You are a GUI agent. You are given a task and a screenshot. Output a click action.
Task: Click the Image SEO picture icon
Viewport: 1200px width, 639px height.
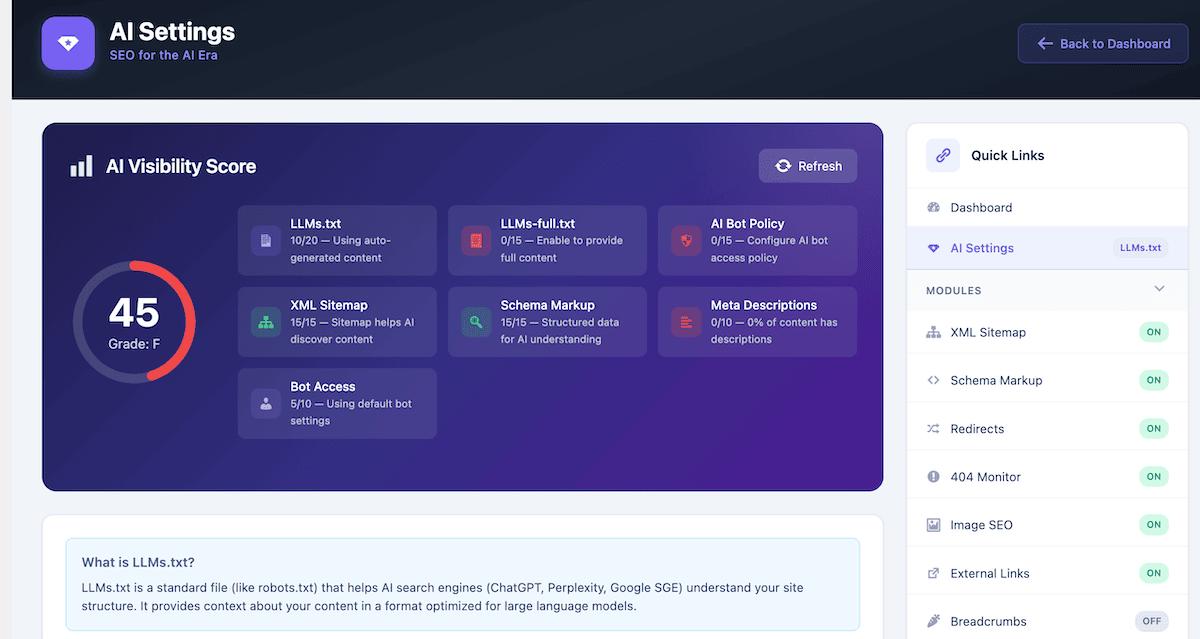click(934, 525)
